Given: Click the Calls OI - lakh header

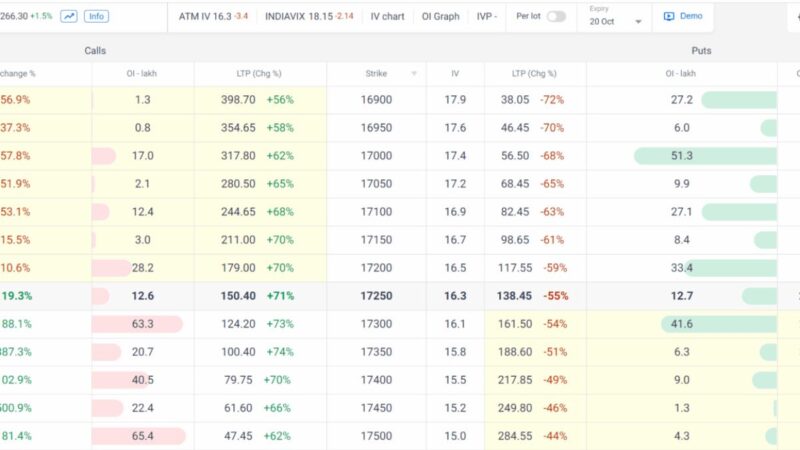Looking at the screenshot, I should coord(142,73).
